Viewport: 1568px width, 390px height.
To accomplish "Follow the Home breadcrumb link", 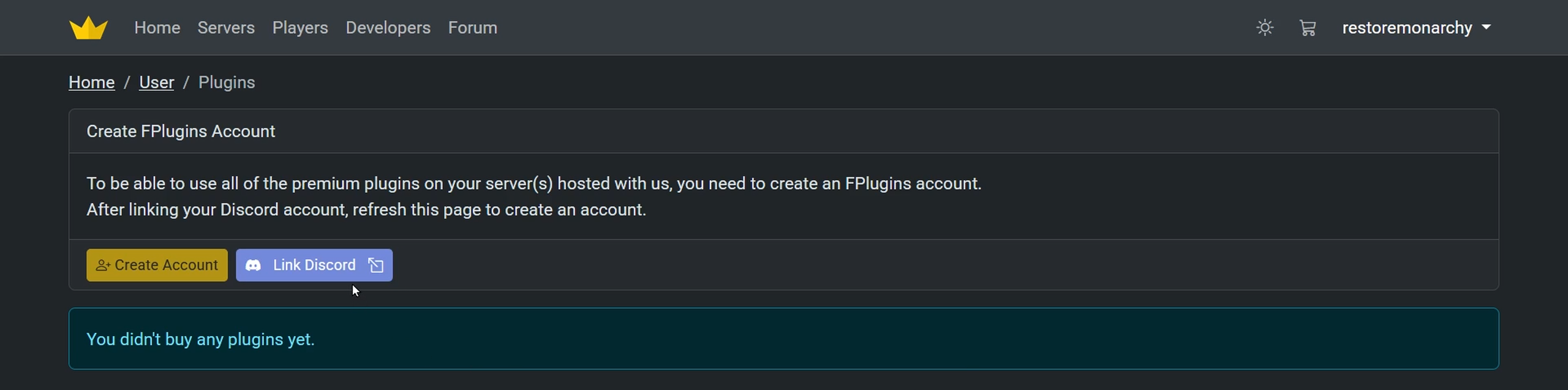I will 91,82.
